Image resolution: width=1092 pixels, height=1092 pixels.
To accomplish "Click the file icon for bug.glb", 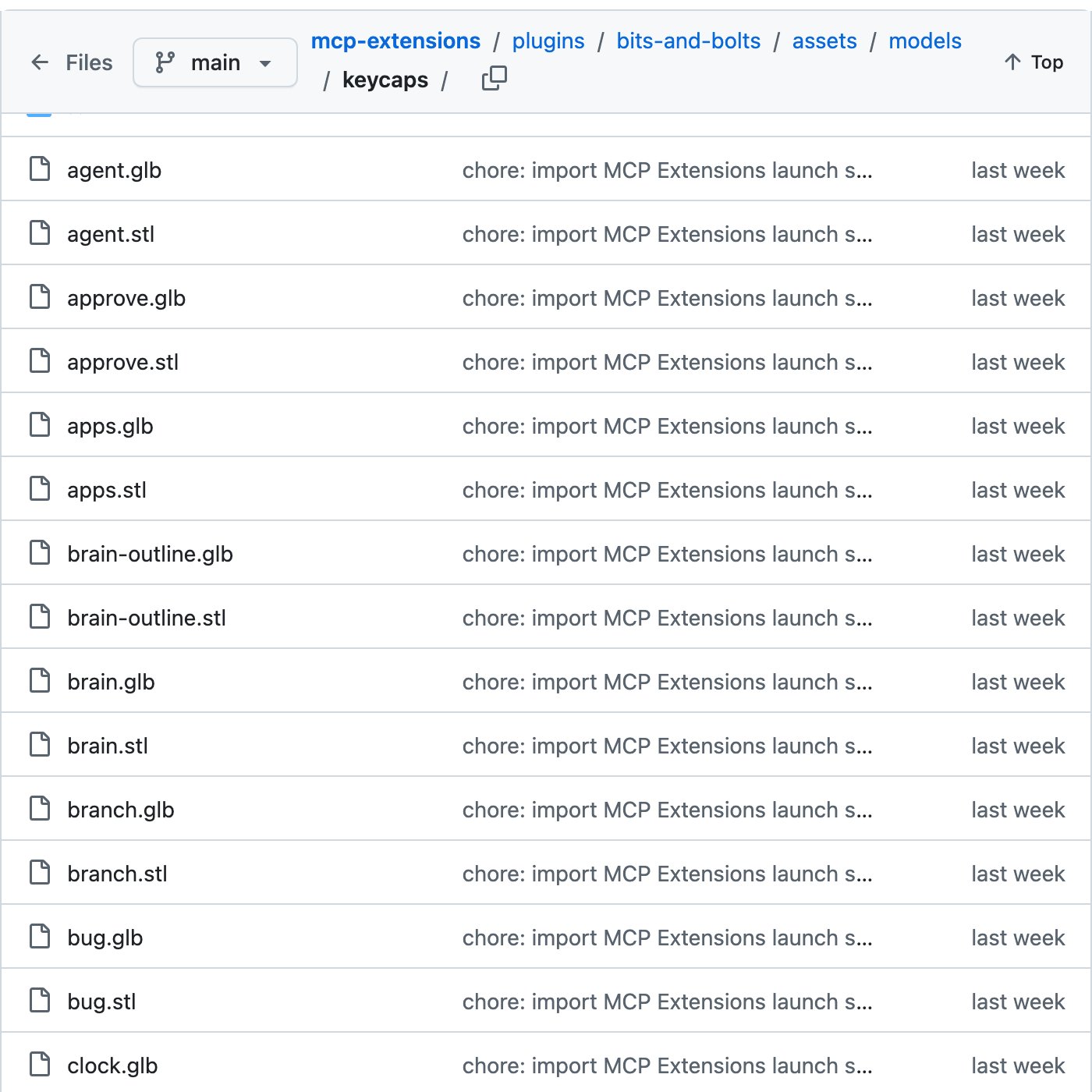I will [x=40, y=937].
